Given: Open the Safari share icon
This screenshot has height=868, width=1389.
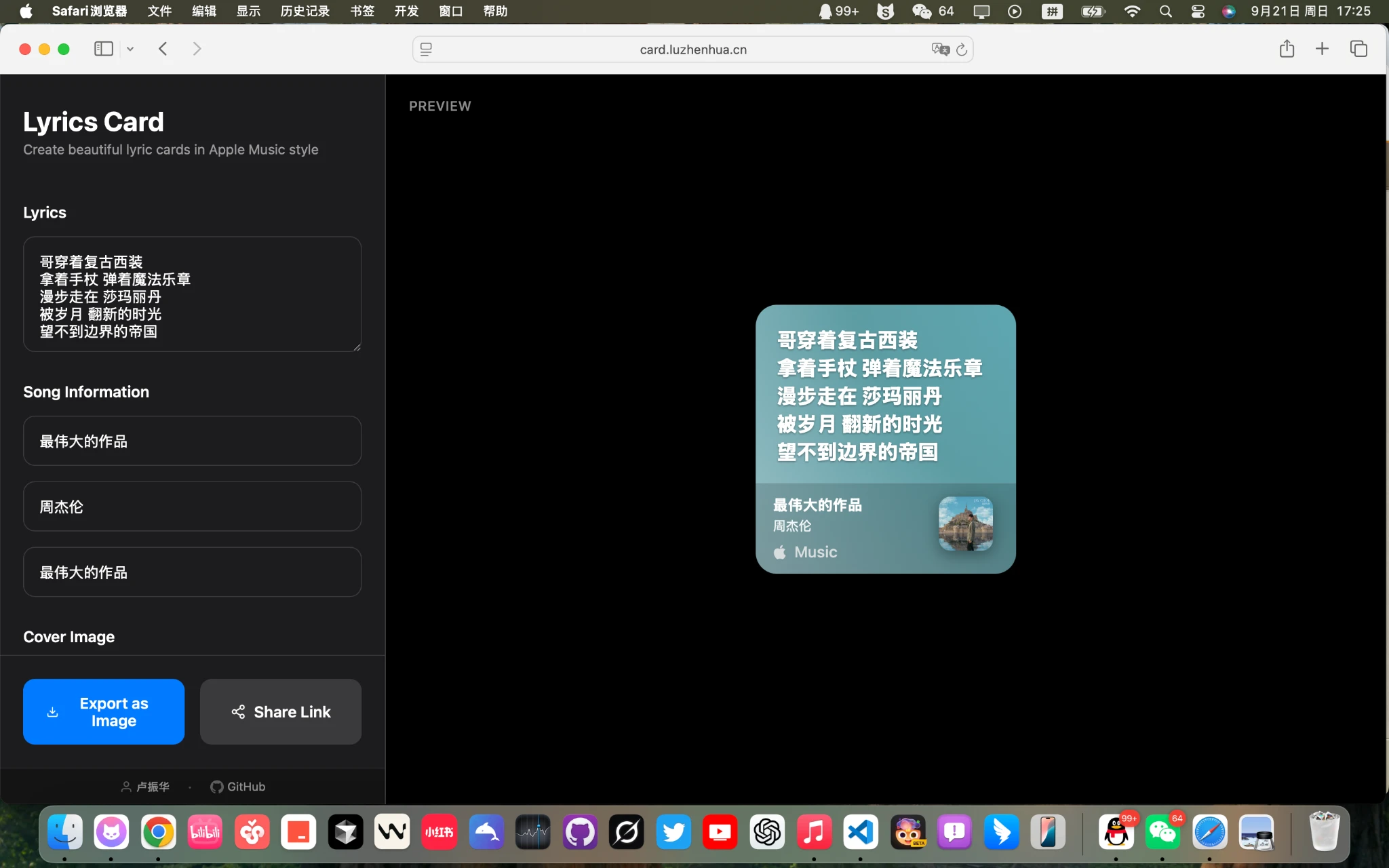Looking at the screenshot, I should [1287, 49].
